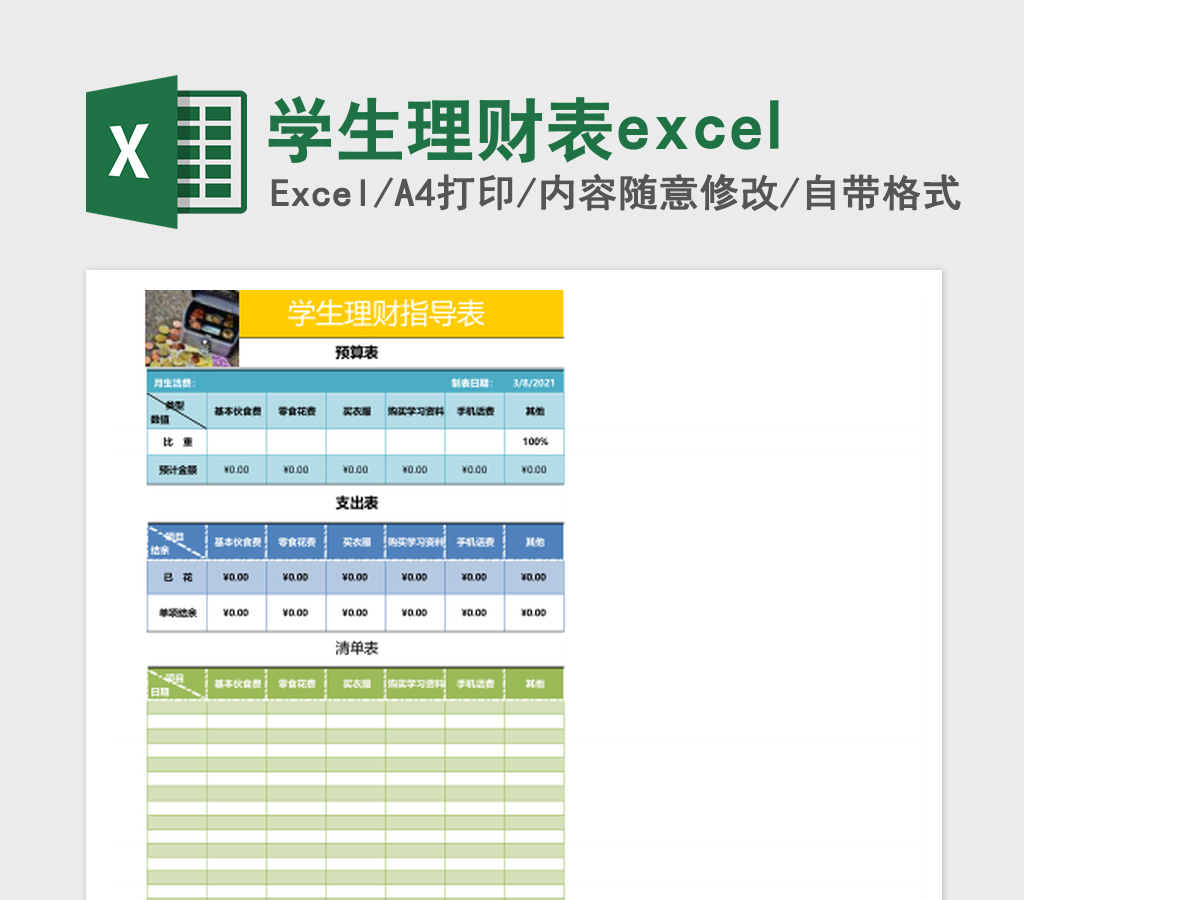
Task: Click the '100%' cell in 比重 row
Action: click(534, 442)
